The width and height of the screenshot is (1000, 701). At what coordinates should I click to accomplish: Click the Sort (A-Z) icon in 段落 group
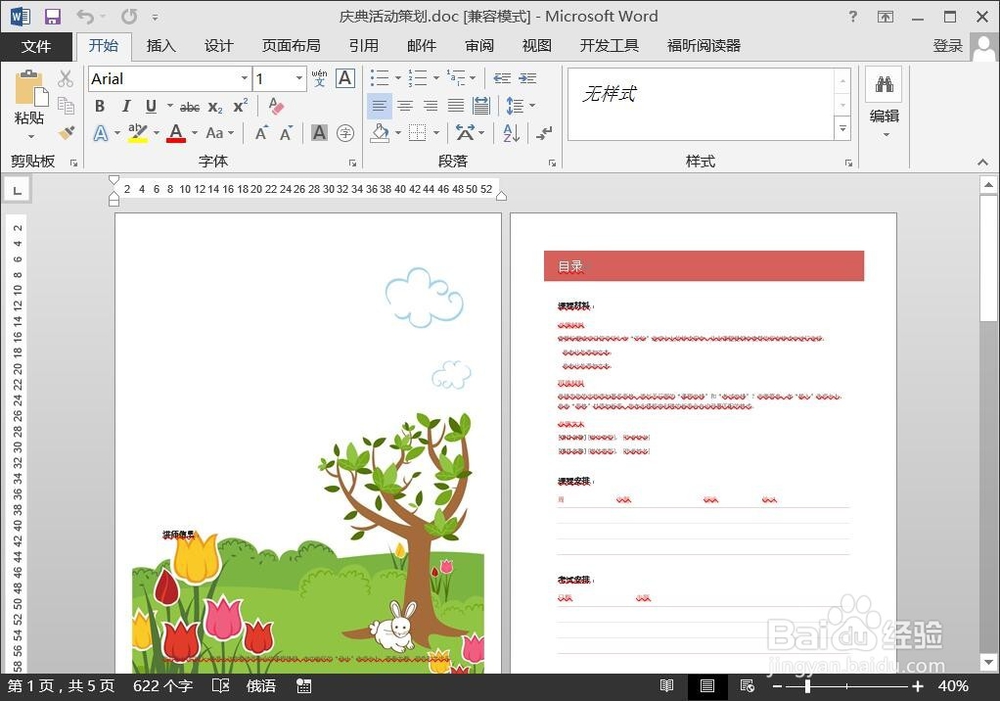coord(510,133)
